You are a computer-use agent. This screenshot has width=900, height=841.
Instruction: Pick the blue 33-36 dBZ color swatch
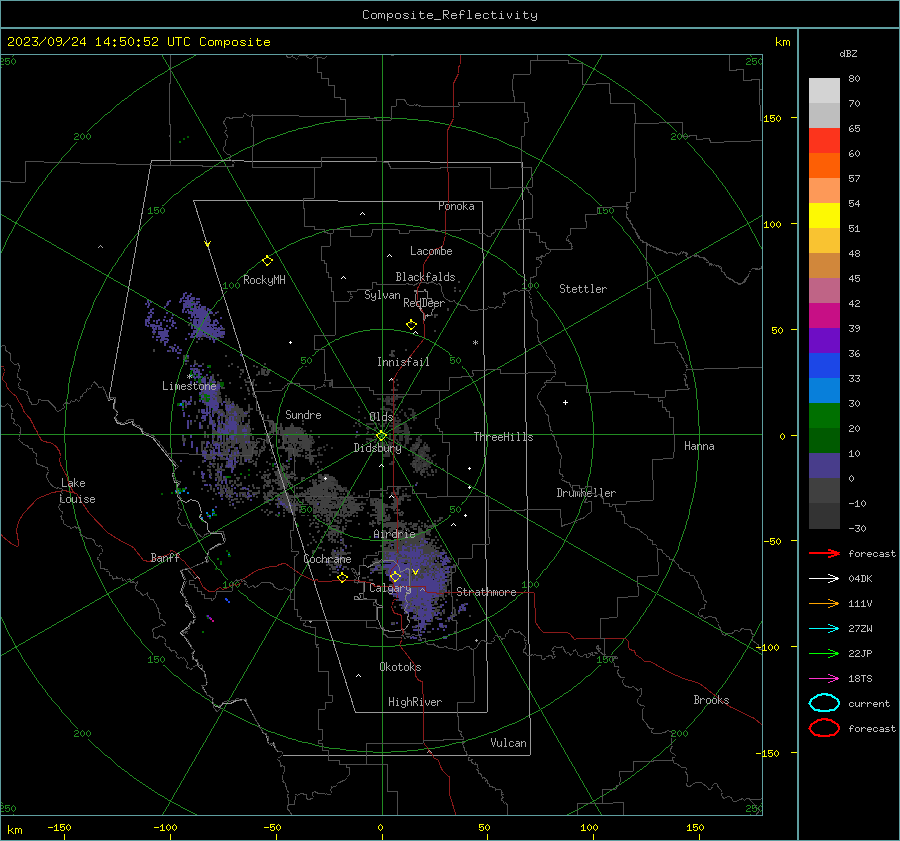(x=824, y=366)
